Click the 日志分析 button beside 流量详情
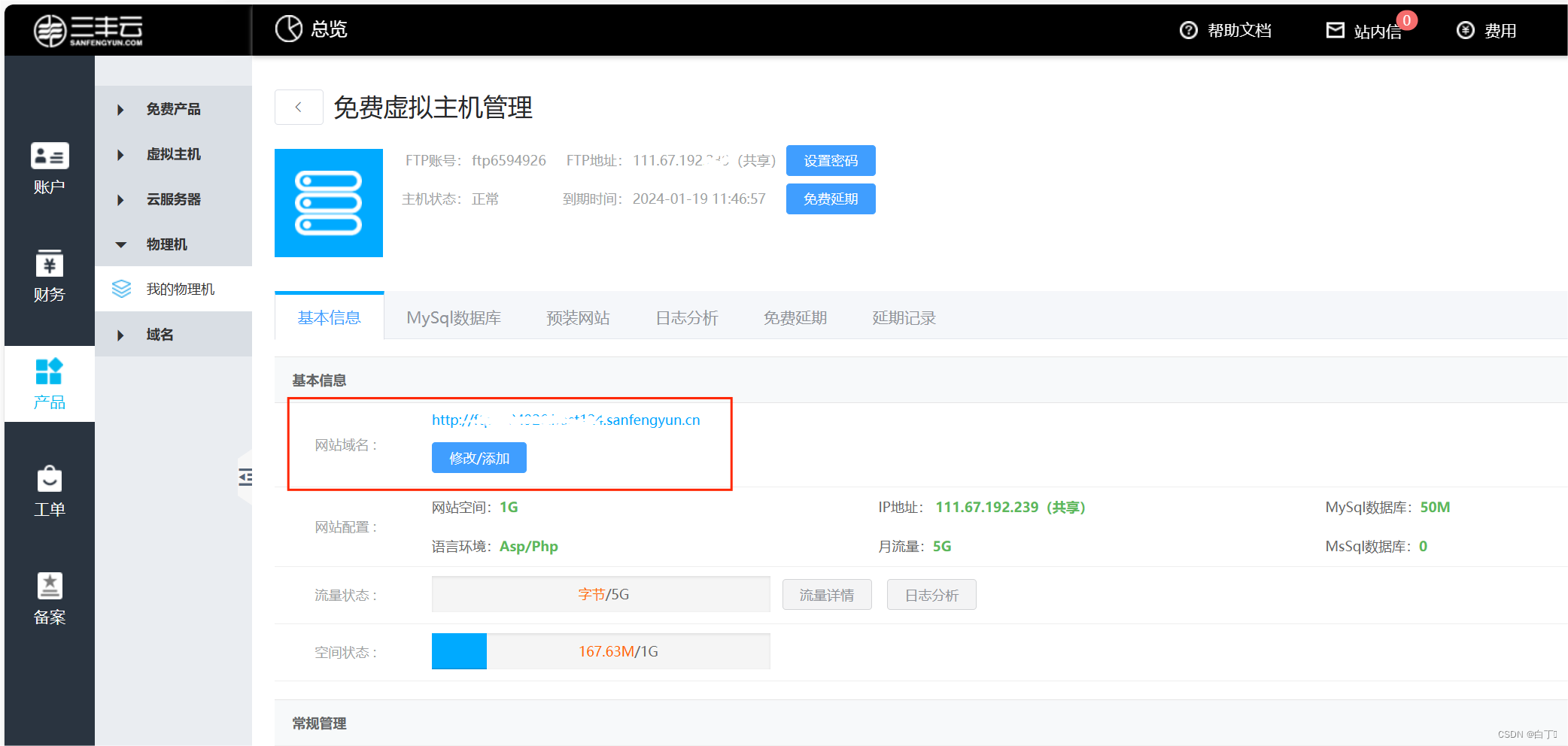Viewport: 1568px width, 746px height. [x=931, y=595]
